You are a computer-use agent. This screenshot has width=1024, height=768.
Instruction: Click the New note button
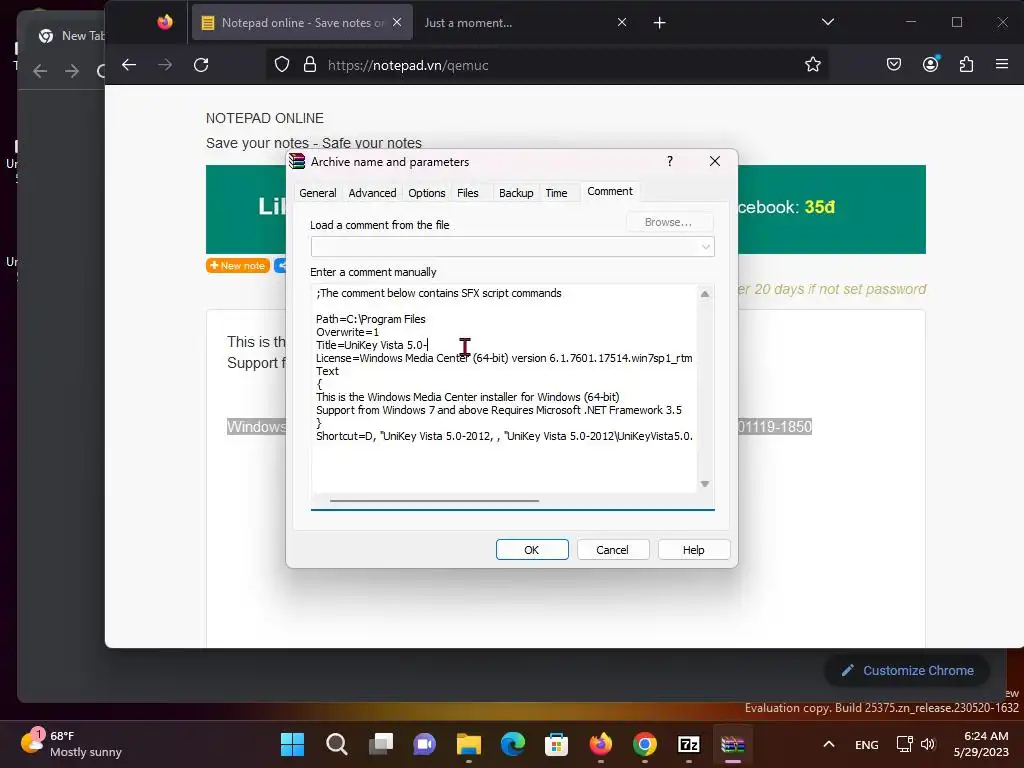pos(238,265)
